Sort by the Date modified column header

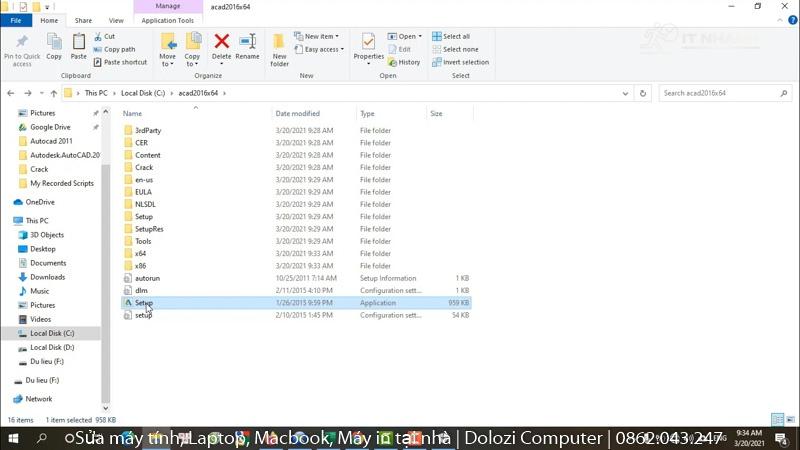[297, 113]
